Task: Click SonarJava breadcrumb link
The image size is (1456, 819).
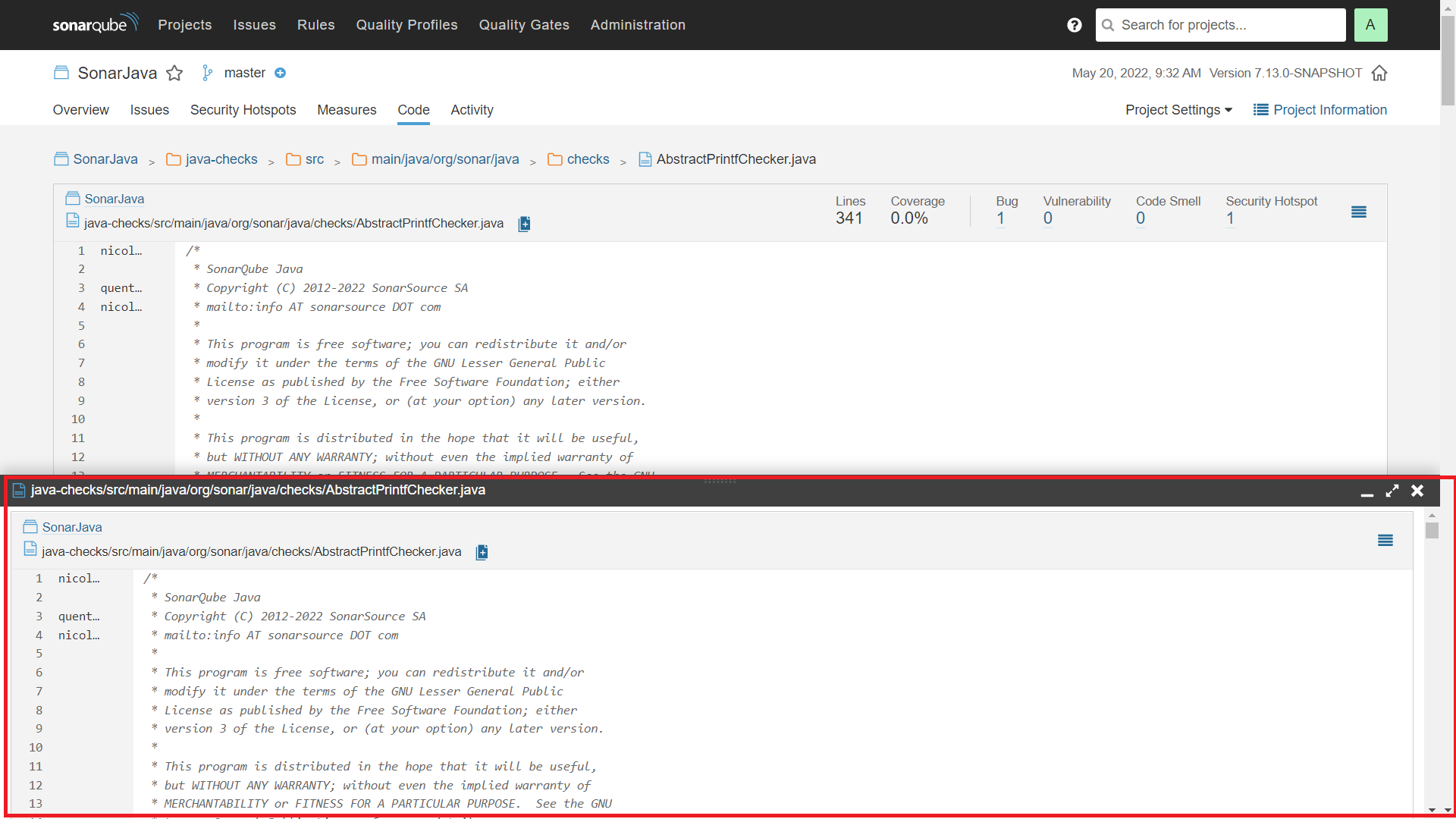Action: click(x=105, y=159)
